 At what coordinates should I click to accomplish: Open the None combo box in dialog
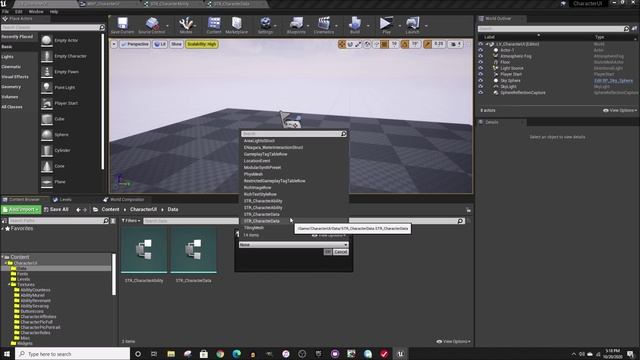tap(293, 244)
